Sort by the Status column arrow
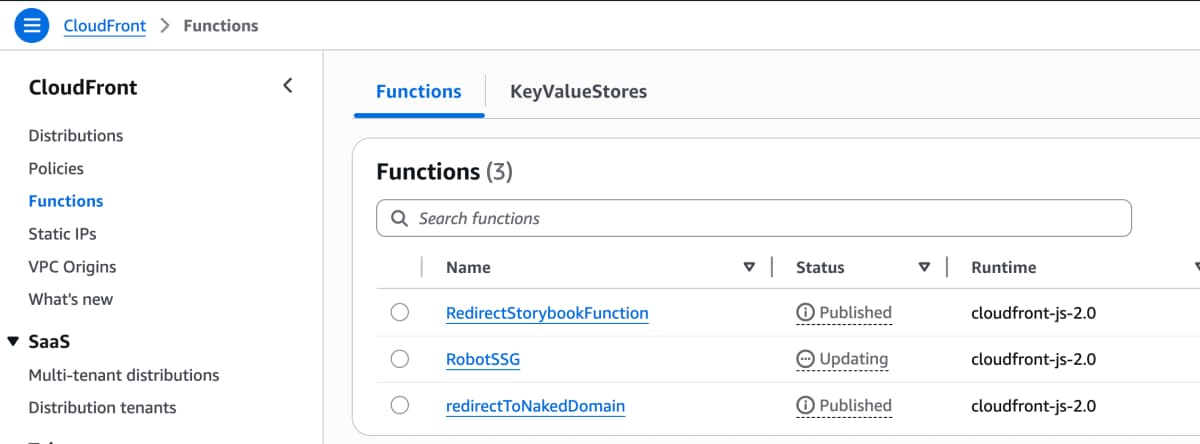The image size is (1200, 444). 924,267
